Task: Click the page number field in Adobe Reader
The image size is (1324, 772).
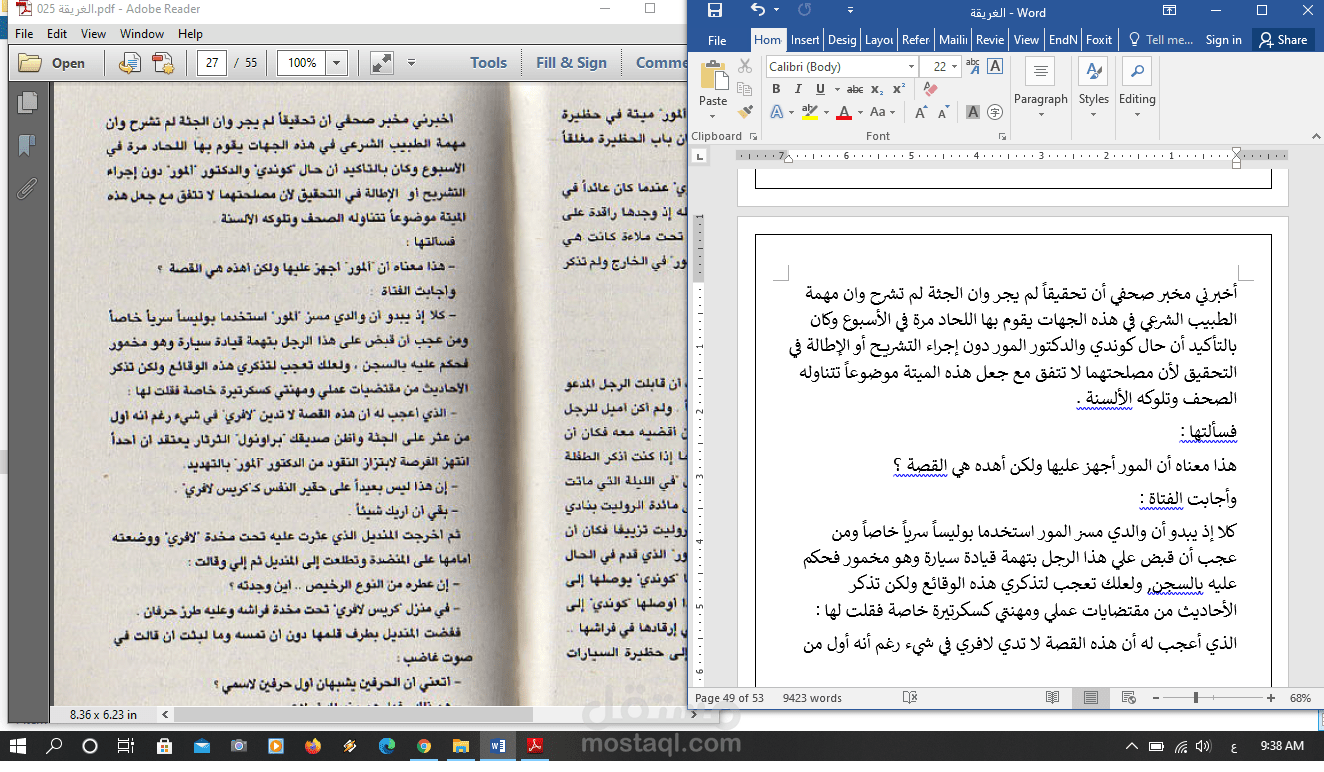Action: [211, 63]
